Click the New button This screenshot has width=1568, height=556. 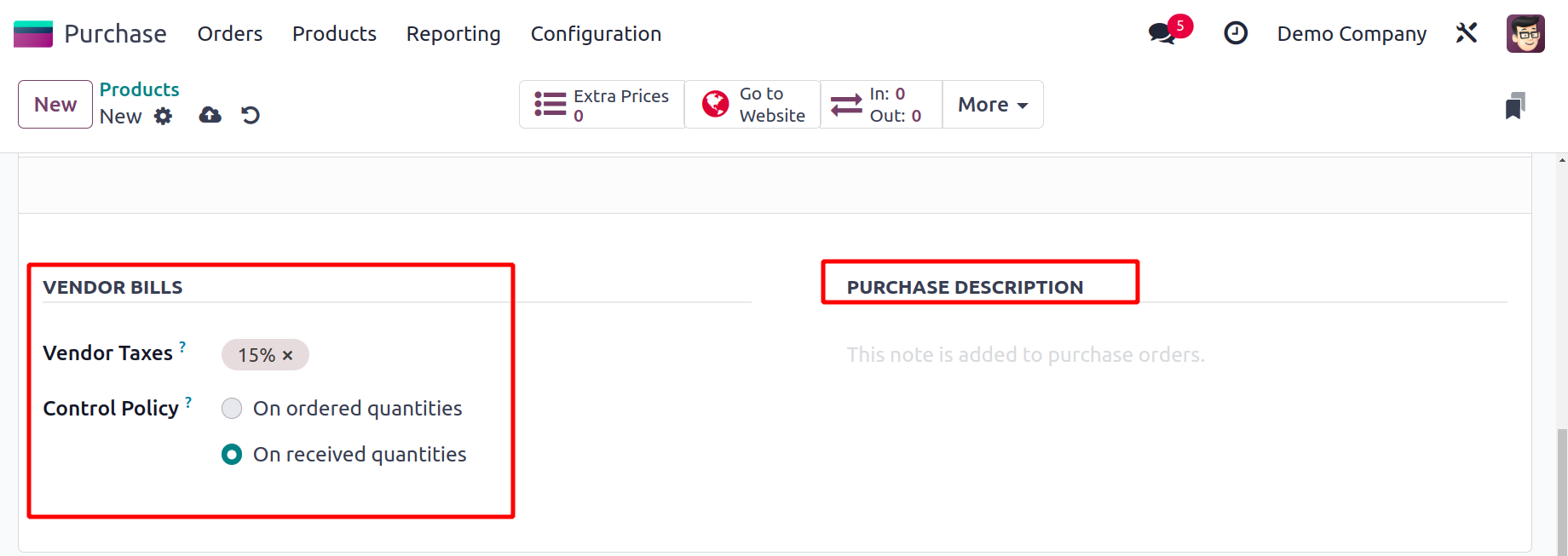click(55, 105)
